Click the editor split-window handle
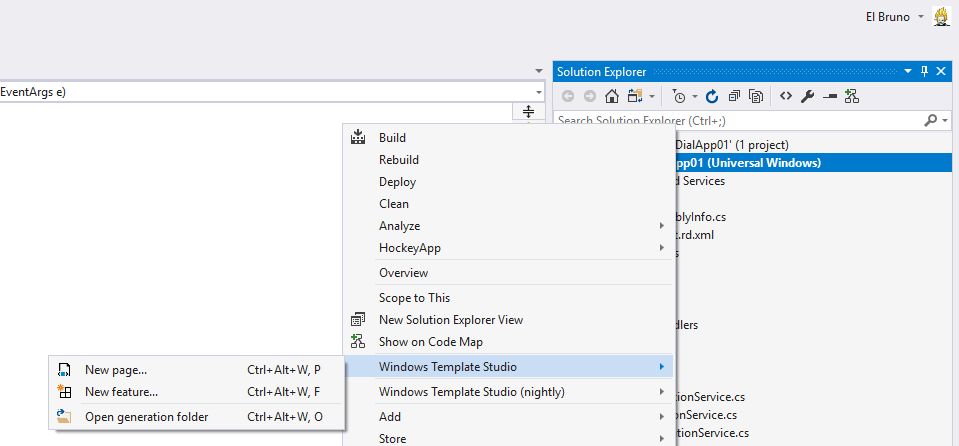This screenshot has height=446, width=959. [x=528, y=111]
